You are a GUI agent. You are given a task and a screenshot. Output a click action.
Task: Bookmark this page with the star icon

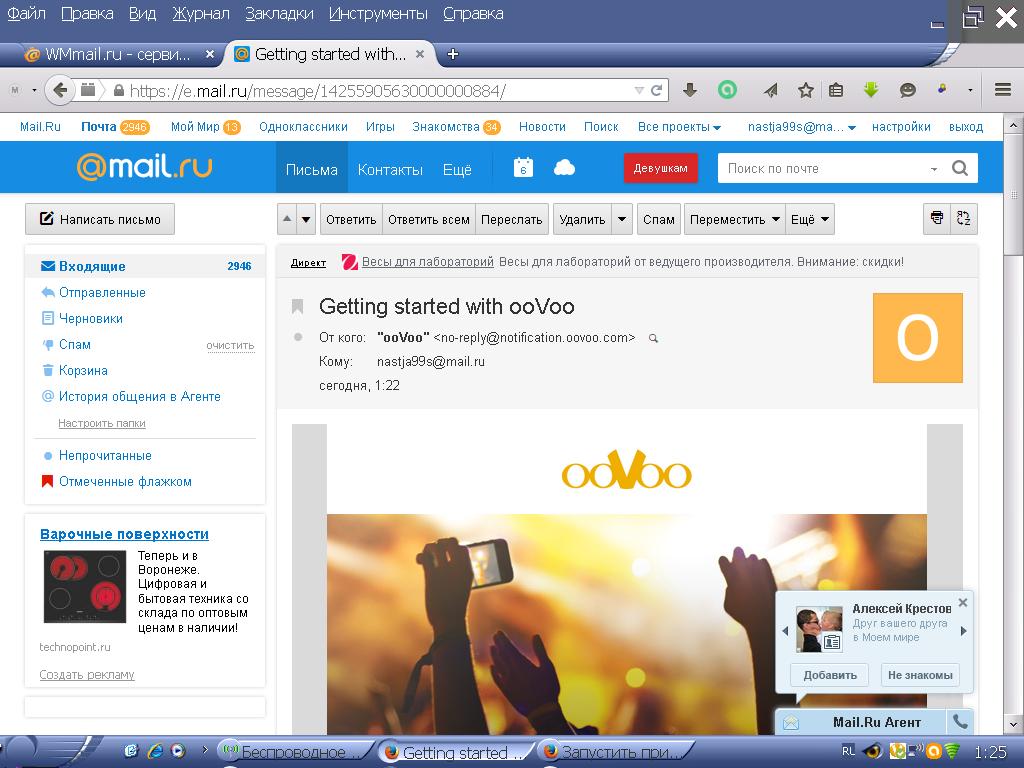(x=805, y=90)
